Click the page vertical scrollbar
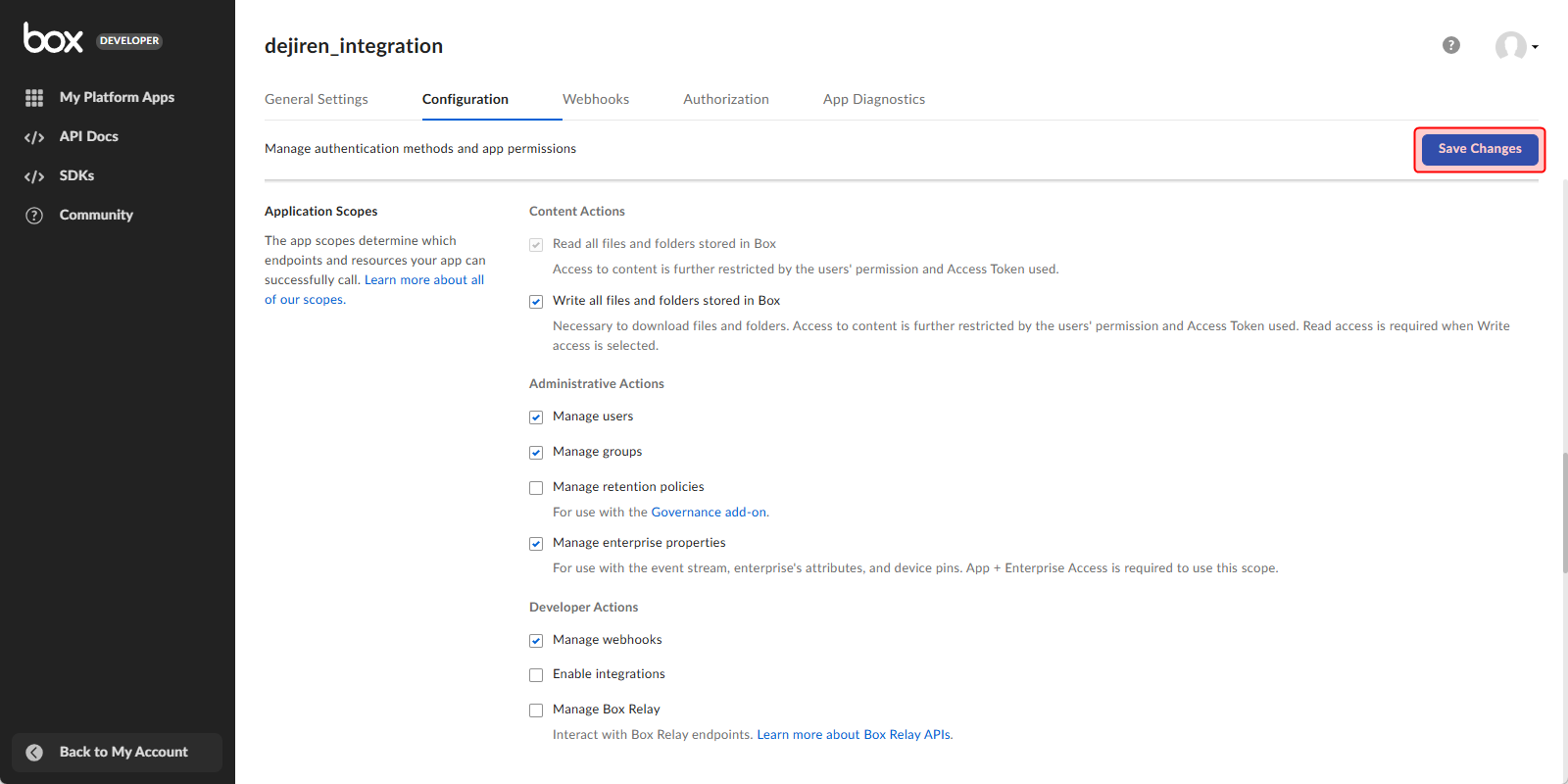 click(1565, 512)
